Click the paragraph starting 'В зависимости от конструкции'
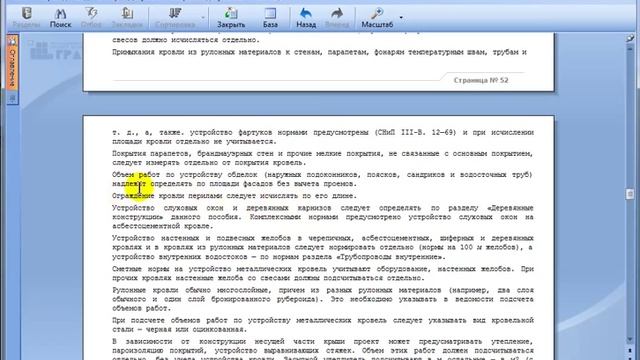 tap(323, 349)
